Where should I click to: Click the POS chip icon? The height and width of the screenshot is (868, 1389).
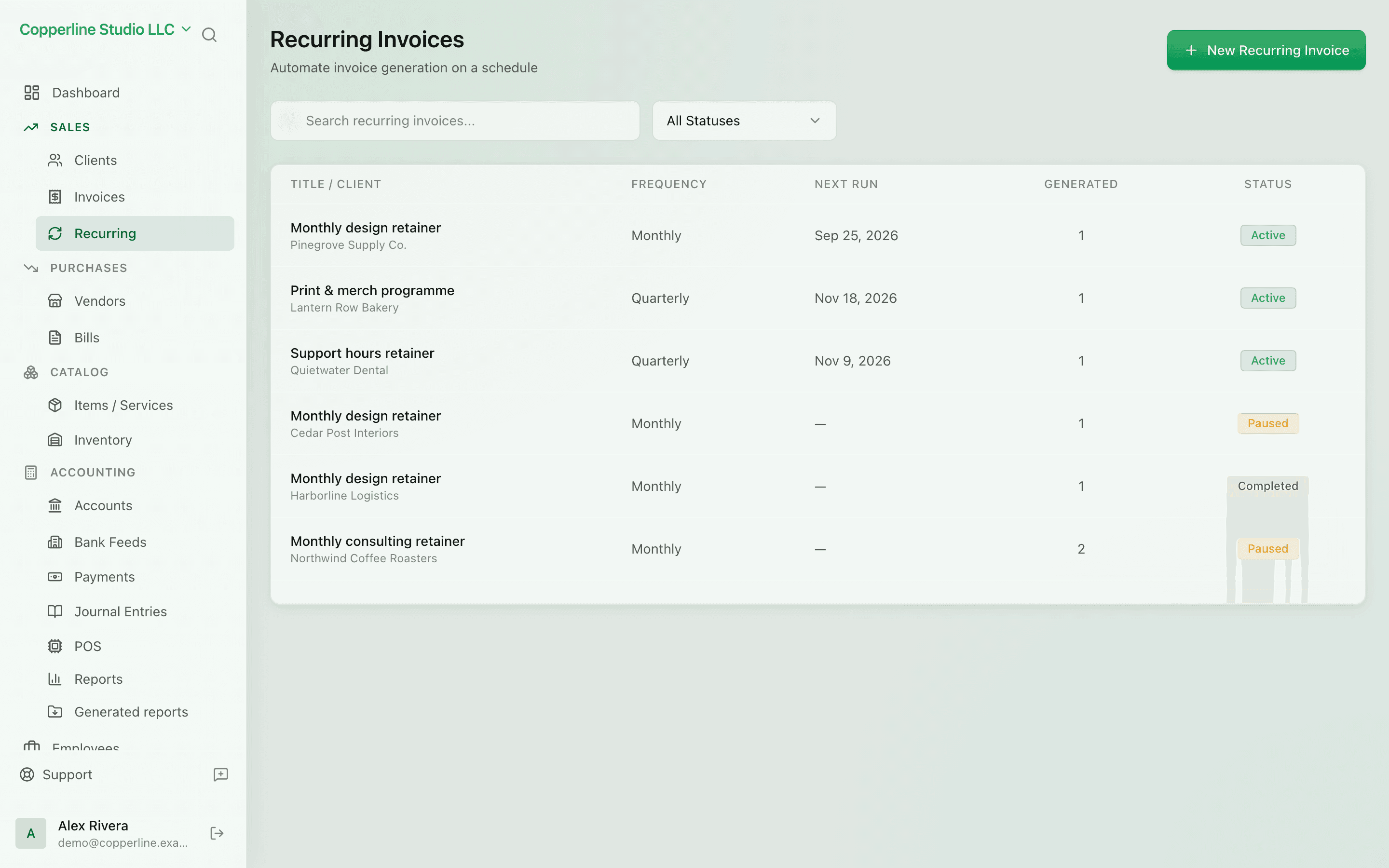click(x=55, y=646)
